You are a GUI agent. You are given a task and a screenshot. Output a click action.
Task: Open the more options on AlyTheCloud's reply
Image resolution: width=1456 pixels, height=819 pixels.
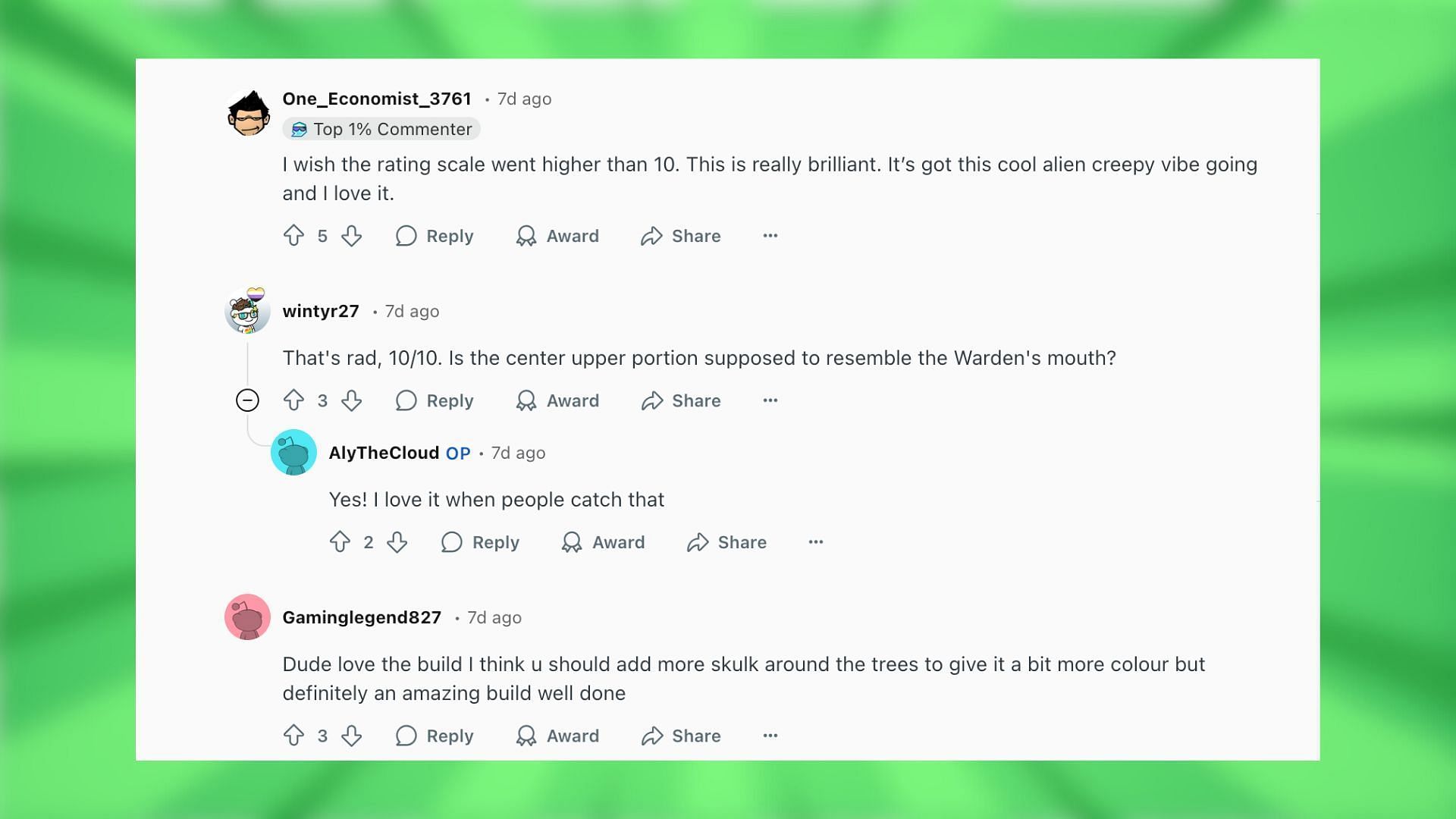(x=814, y=541)
